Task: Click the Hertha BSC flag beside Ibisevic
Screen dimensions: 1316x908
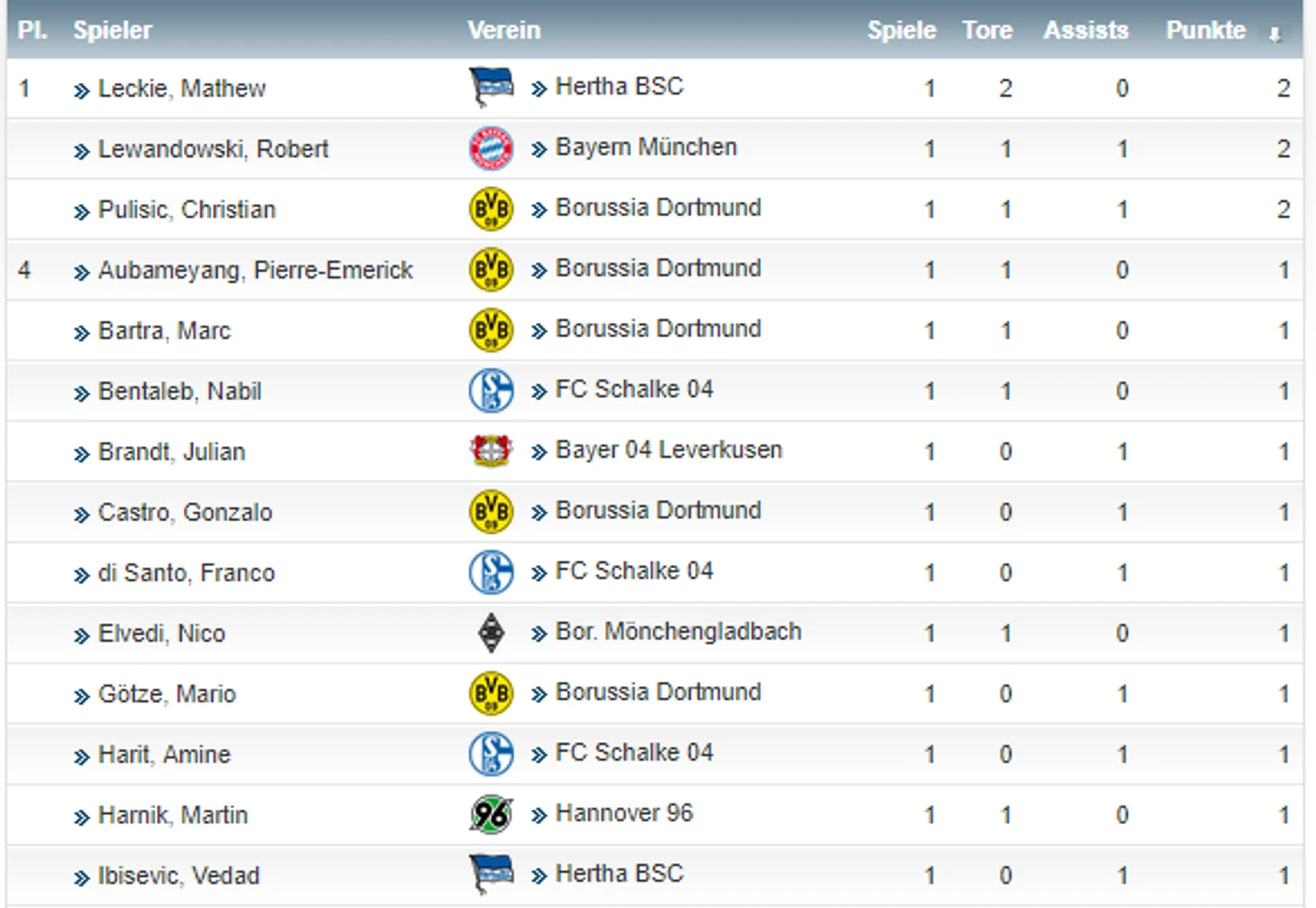Action: 491,875
